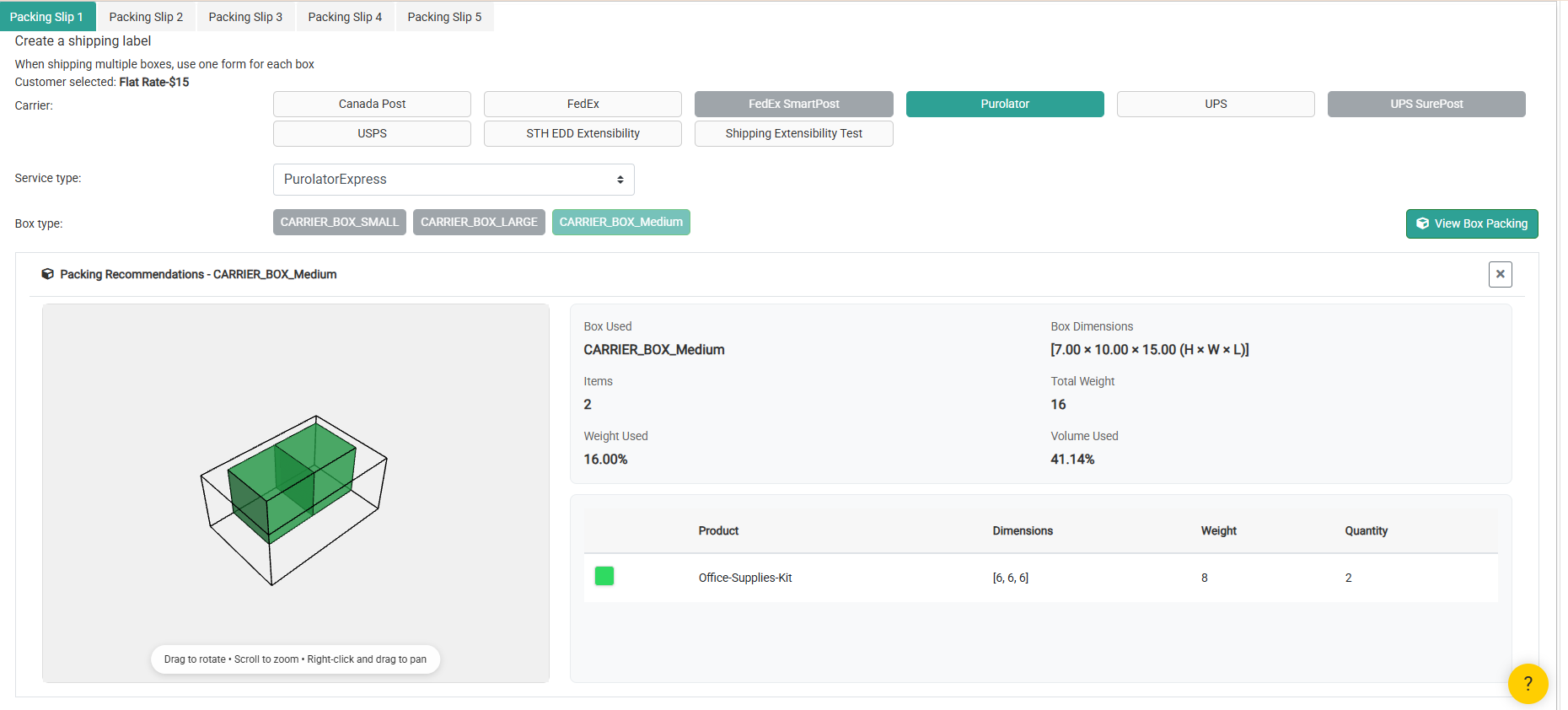Click the green Office-Supplies-Kit color swatch
Screen dimensions: 1568x710
pyautogui.click(x=604, y=576)
